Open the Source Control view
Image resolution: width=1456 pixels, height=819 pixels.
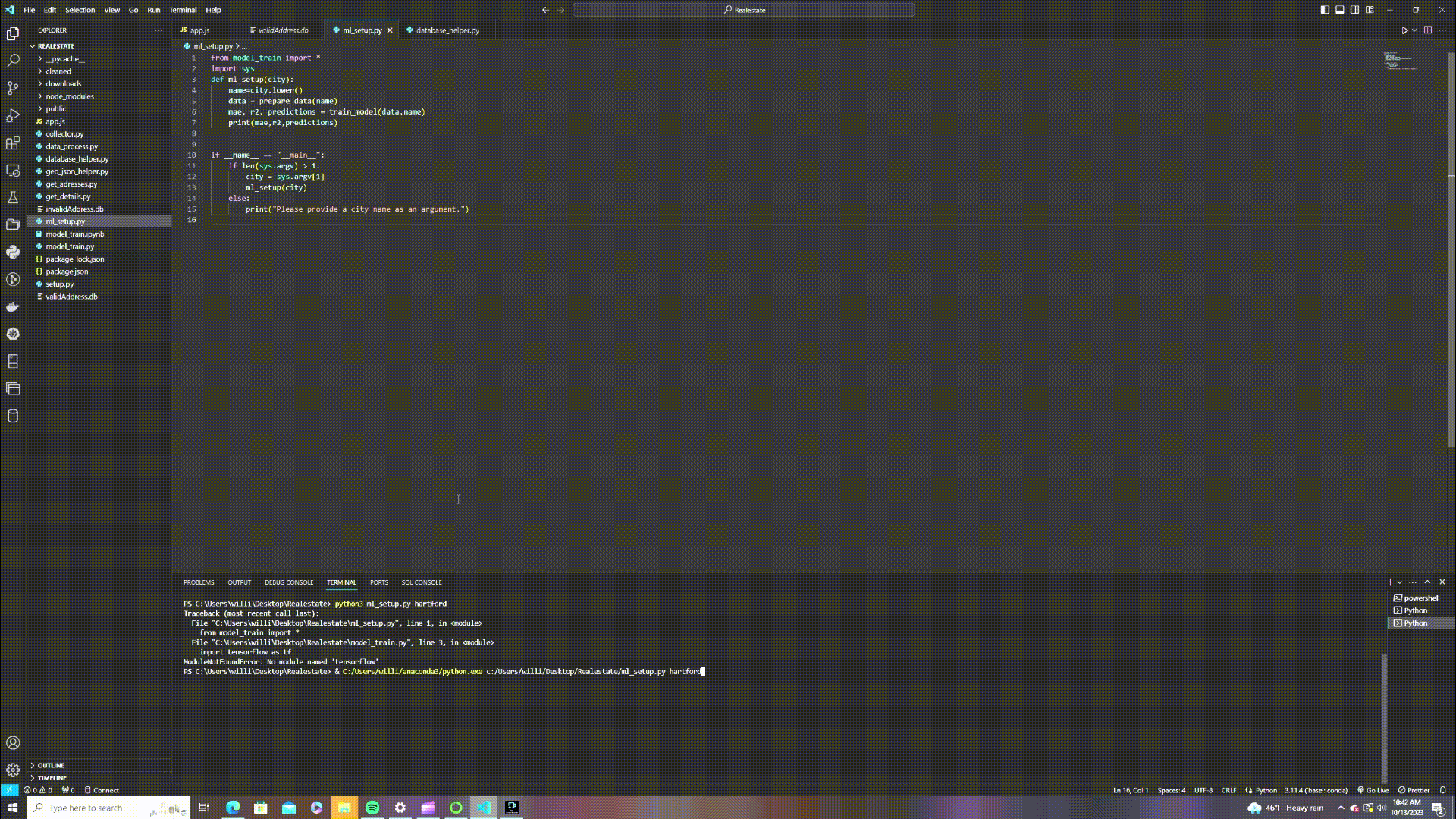(13, 88)
